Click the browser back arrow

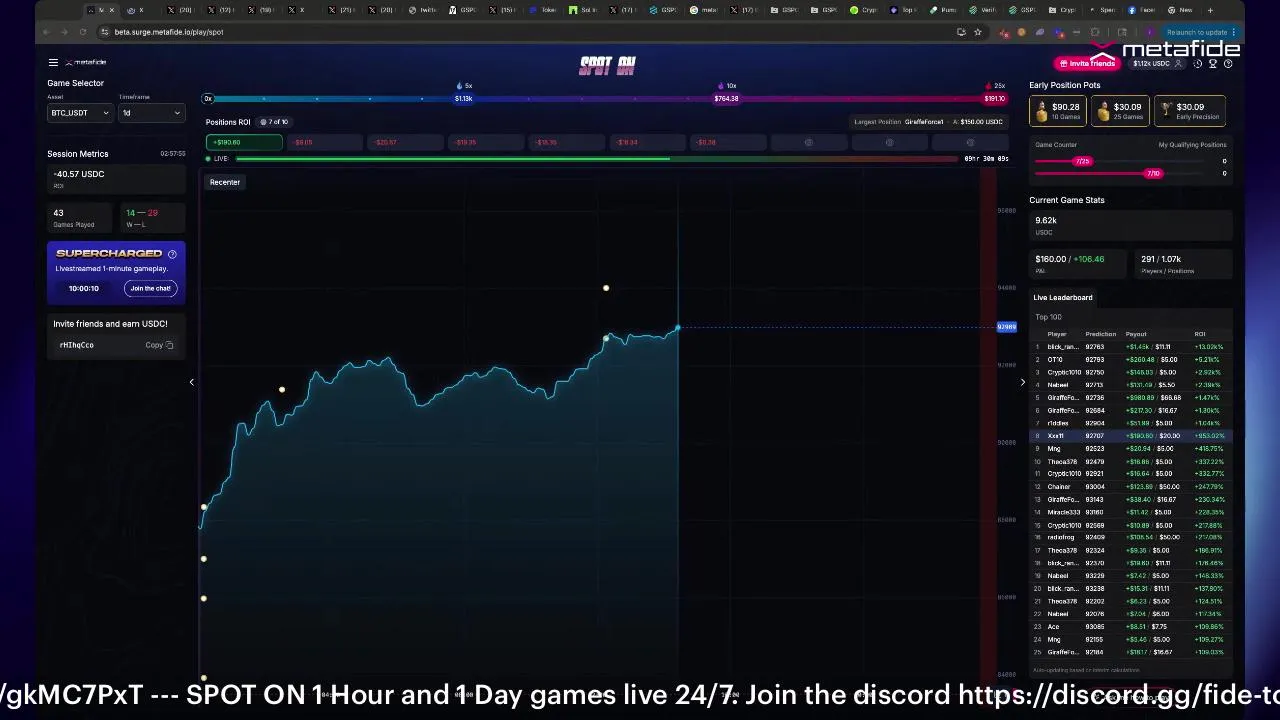coord(47,32)
